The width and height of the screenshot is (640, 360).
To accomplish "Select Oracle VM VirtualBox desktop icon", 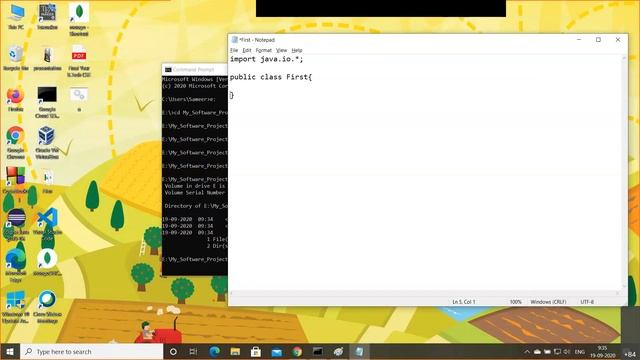I will [47, 142].
